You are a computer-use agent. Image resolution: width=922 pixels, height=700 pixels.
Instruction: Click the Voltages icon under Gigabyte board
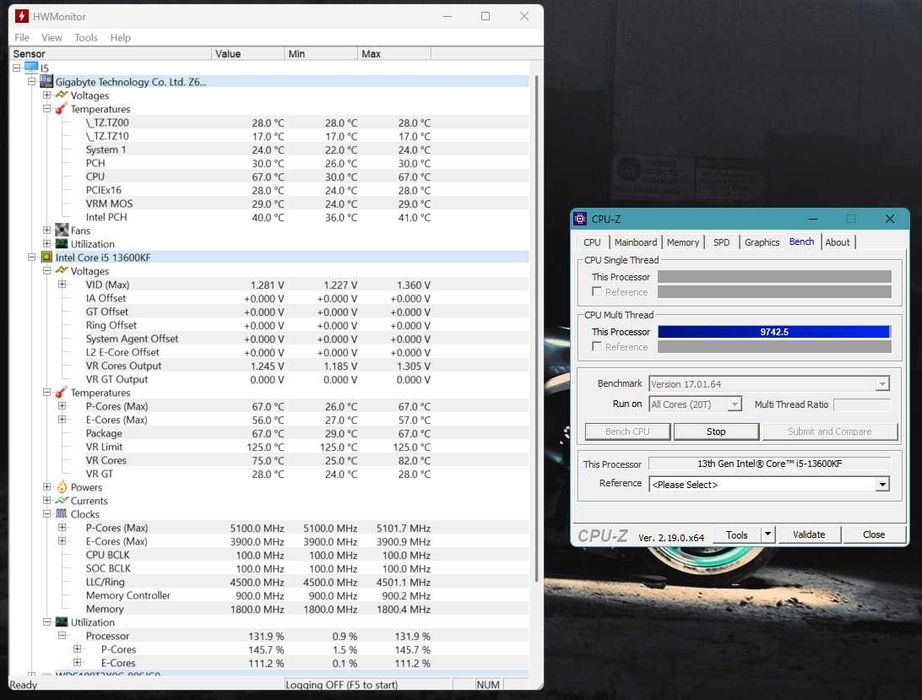pos(62,95)
